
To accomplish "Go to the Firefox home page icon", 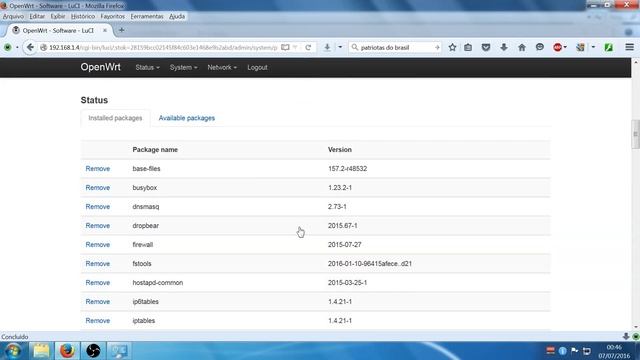I will pos(522,47).
